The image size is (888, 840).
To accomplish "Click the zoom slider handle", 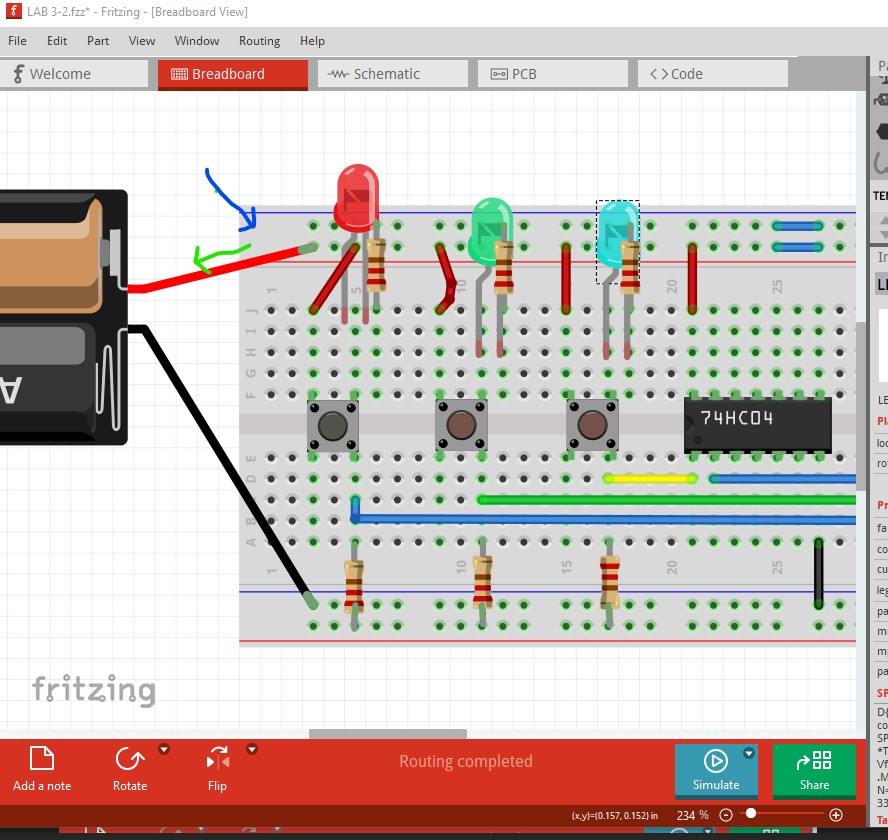I will [x=751, y=815].
